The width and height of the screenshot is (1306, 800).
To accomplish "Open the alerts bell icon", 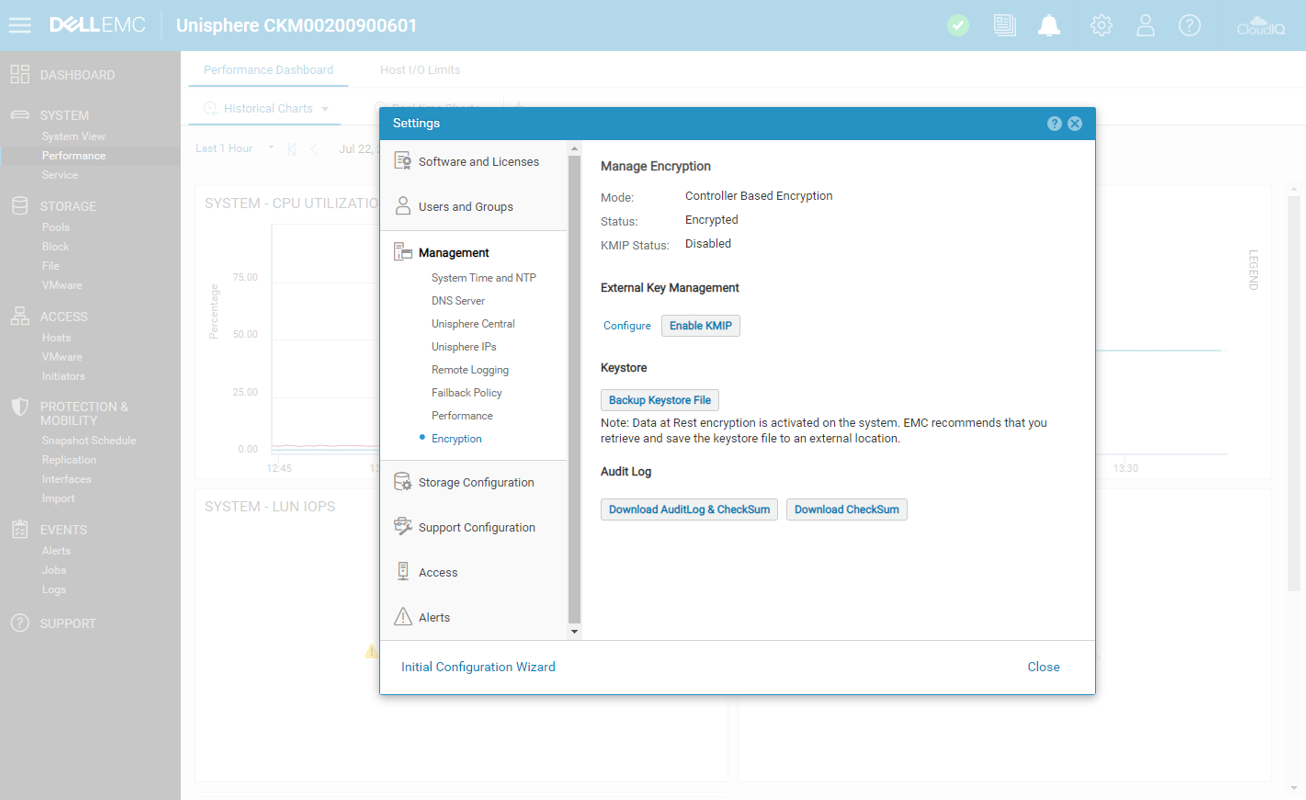I will [1049, 26].
